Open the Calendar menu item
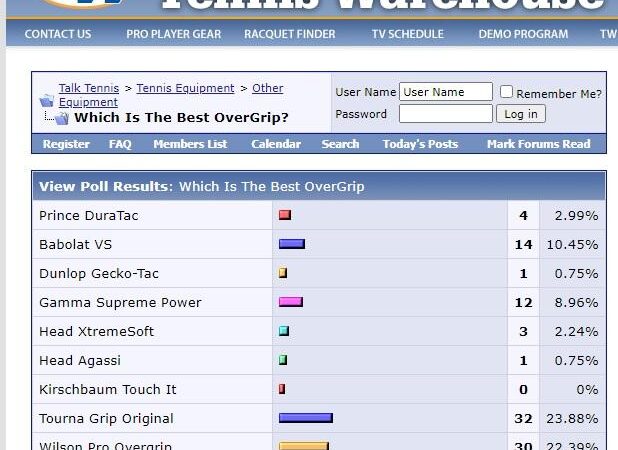 (276, 144)
